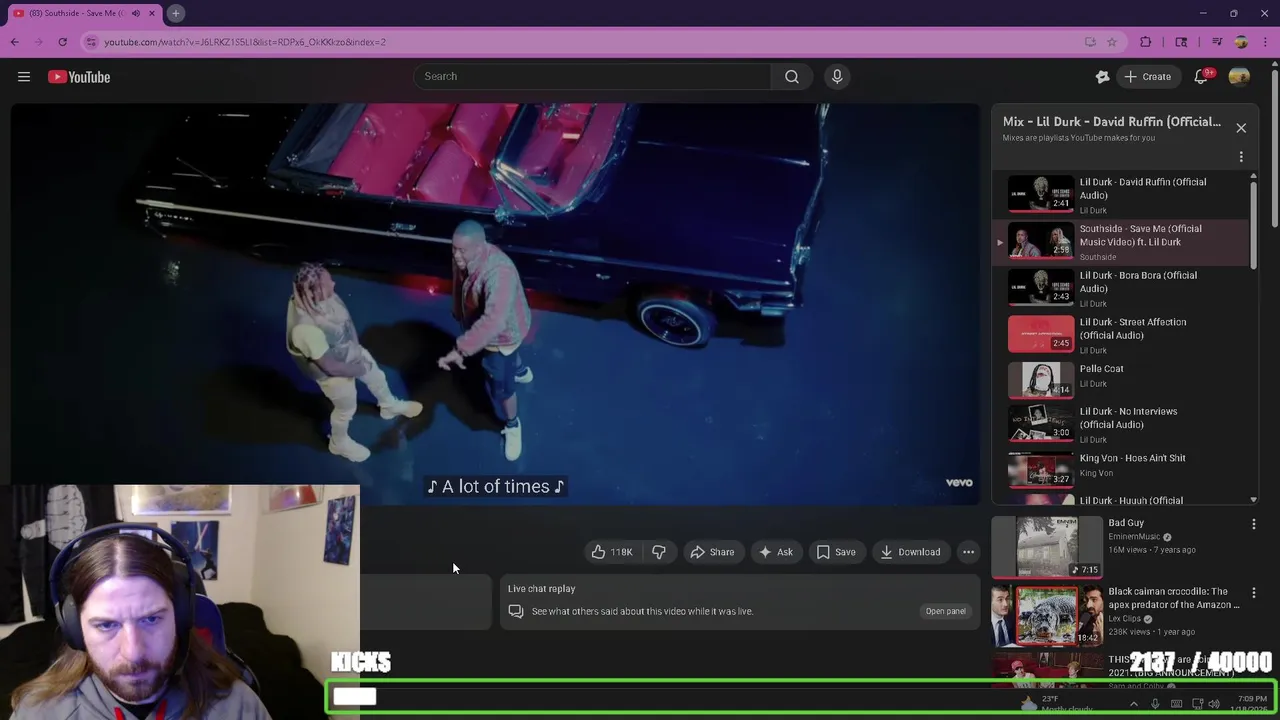Screen dimensions: 1280x720
Task: Show hidden system tray icons
Action: (1133, 704)
